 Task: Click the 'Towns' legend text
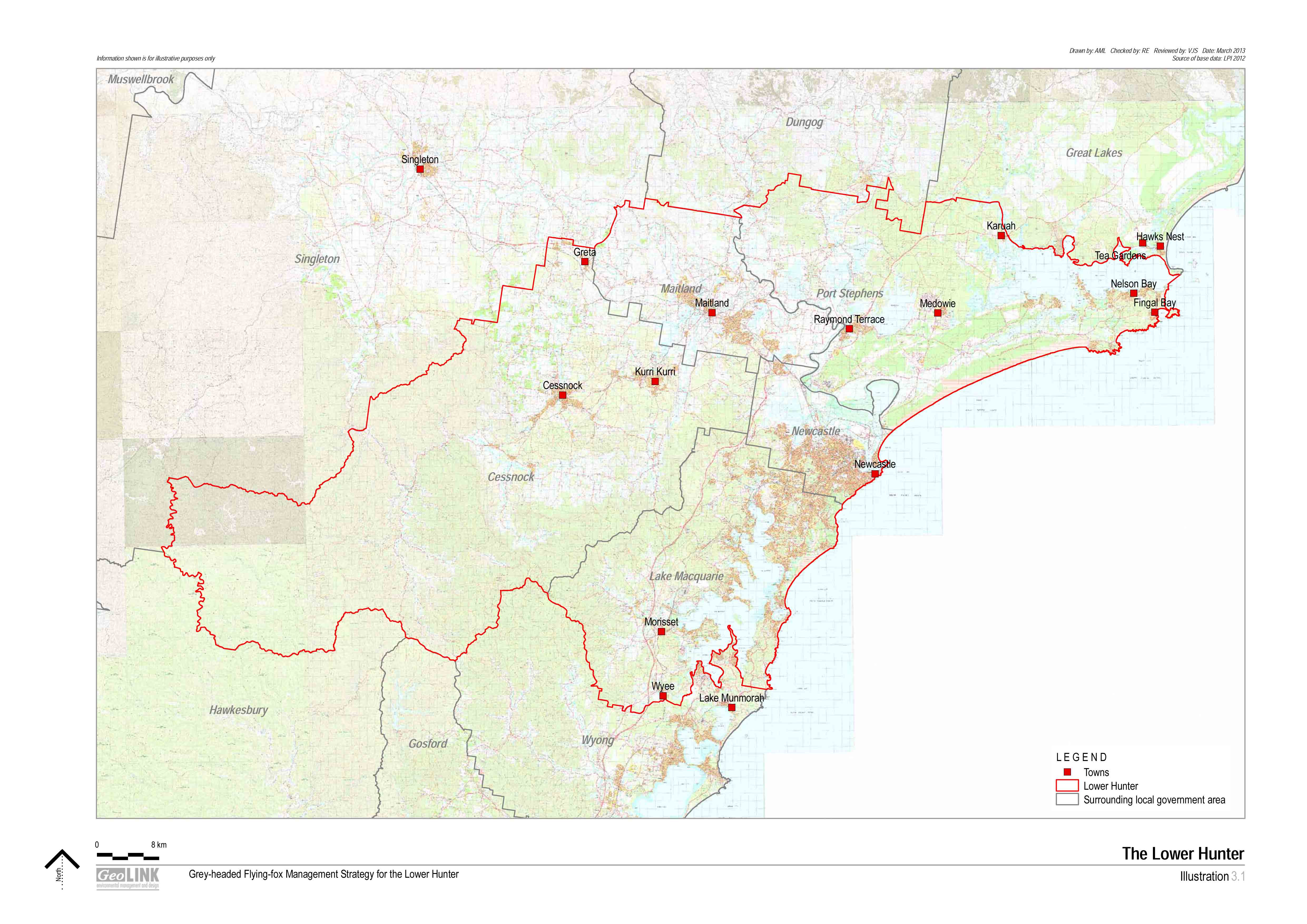click(x=1096, y=773)
